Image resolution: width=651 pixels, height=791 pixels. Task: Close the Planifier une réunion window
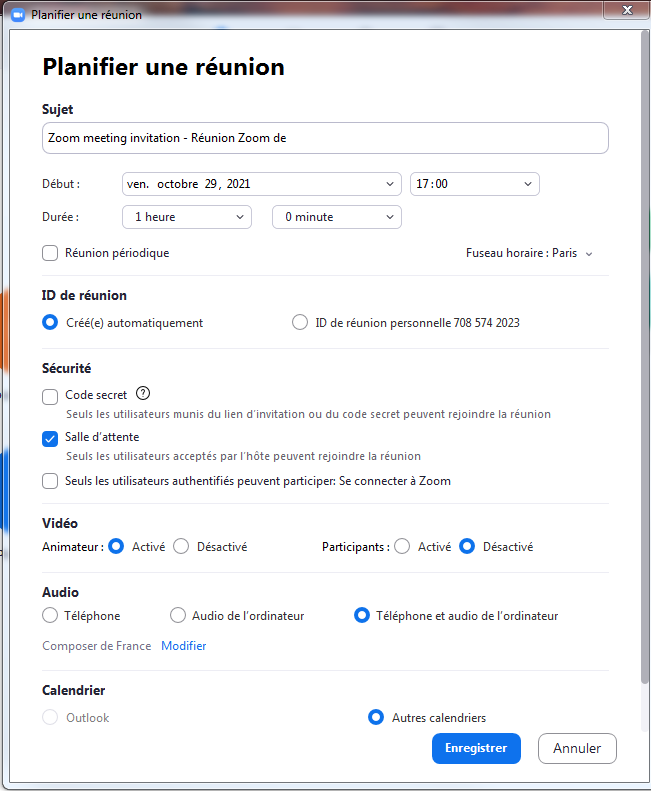click(x=625, y=10)
